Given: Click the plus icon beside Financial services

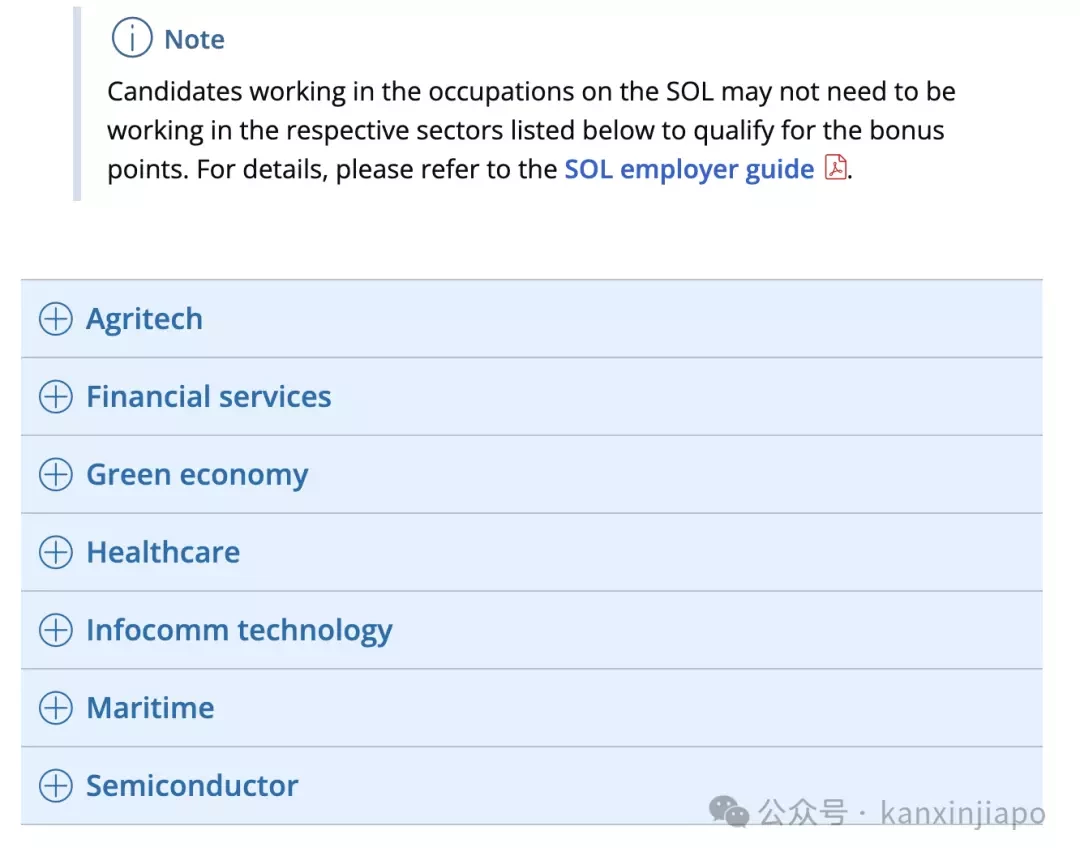Looking at the screenshot, I should coord(56,397).
